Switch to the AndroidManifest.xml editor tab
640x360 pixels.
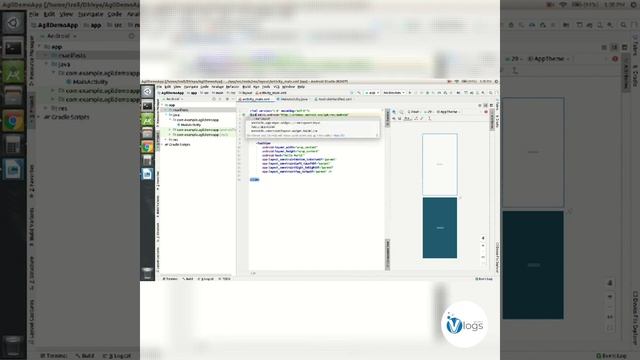(x=334, y=99)
